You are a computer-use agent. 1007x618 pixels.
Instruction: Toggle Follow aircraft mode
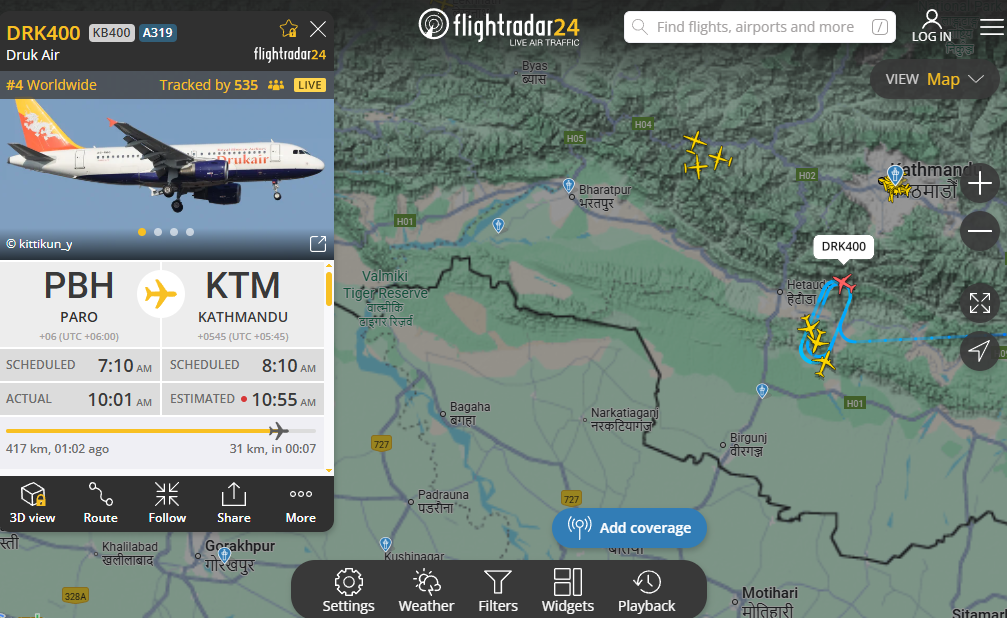[x=167, y=503]
